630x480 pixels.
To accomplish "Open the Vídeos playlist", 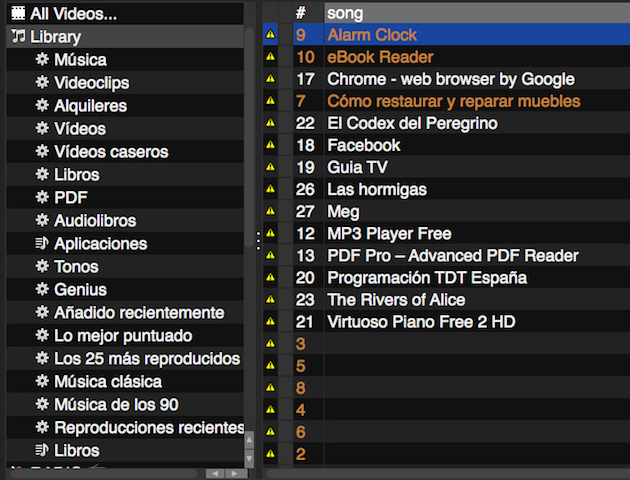I will 125,129.
